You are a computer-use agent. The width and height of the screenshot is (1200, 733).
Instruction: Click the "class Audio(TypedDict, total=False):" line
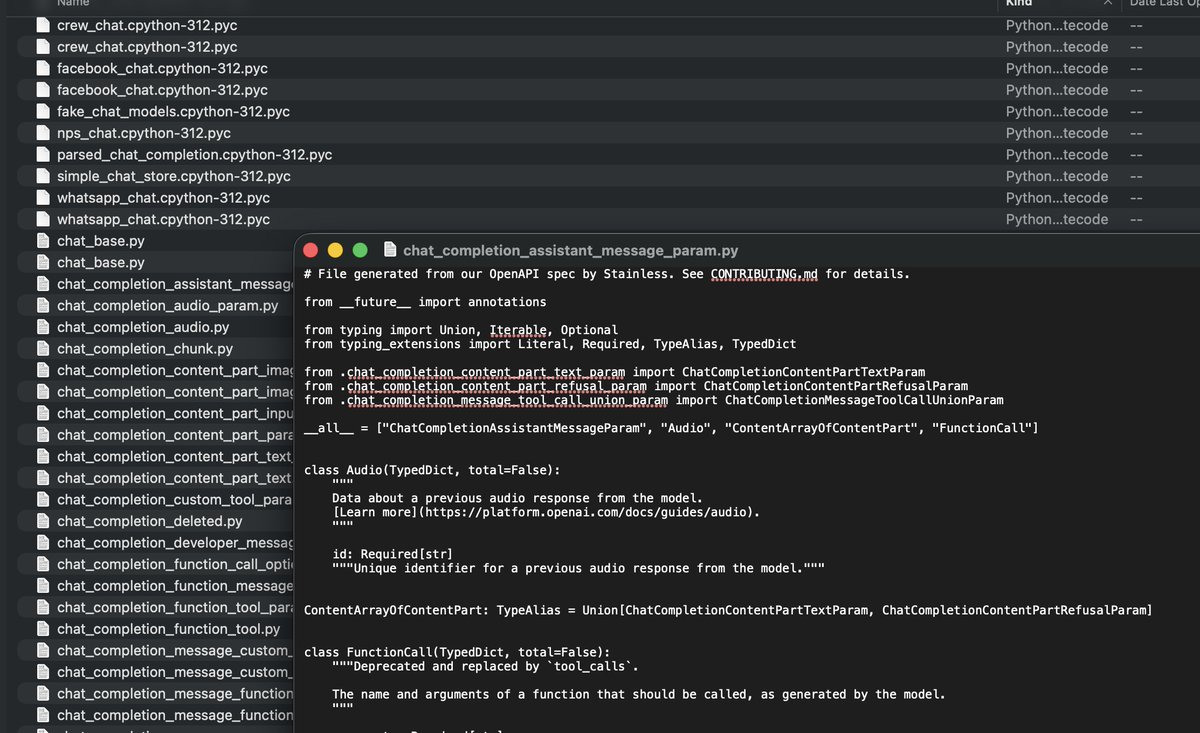pos(432,470)
